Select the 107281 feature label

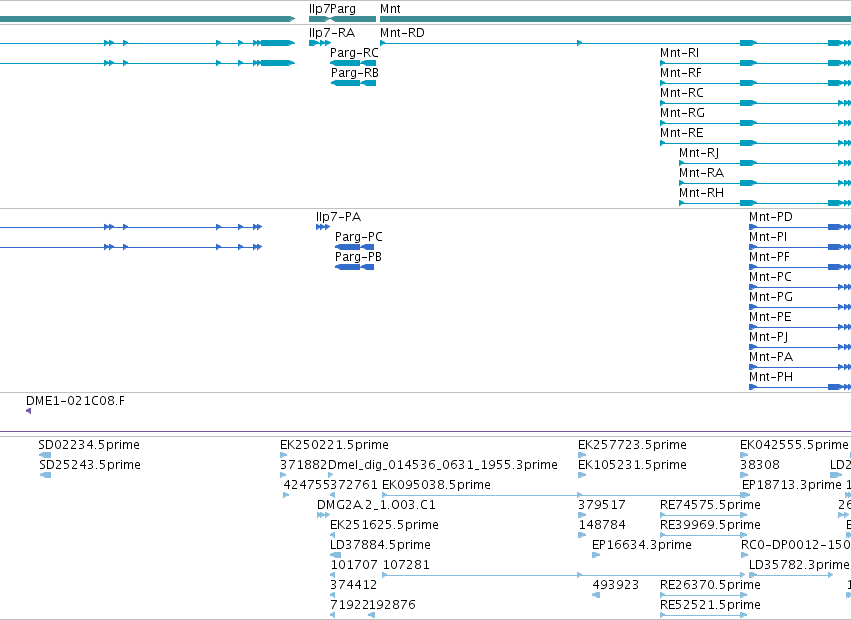[406, 566]
